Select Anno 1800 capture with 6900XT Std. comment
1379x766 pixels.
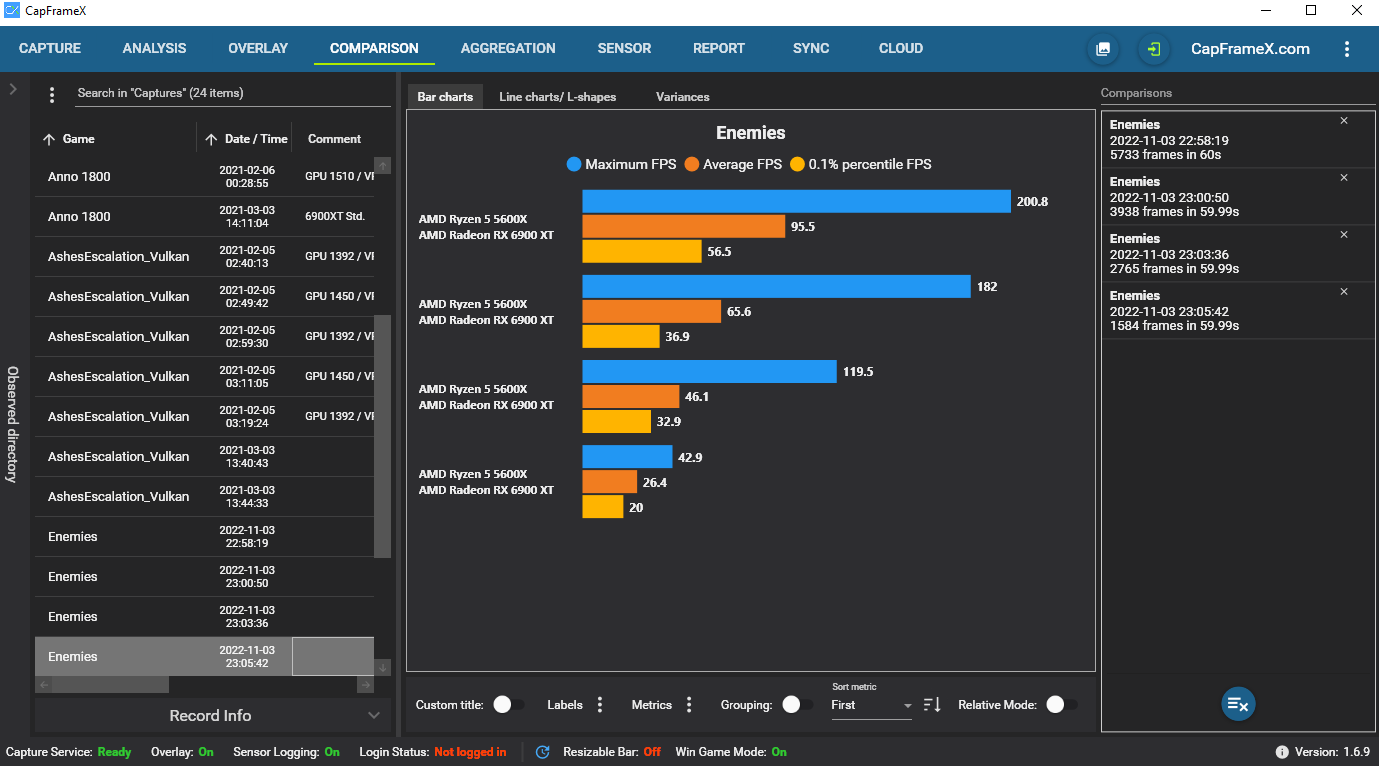[x=204, y=217]
